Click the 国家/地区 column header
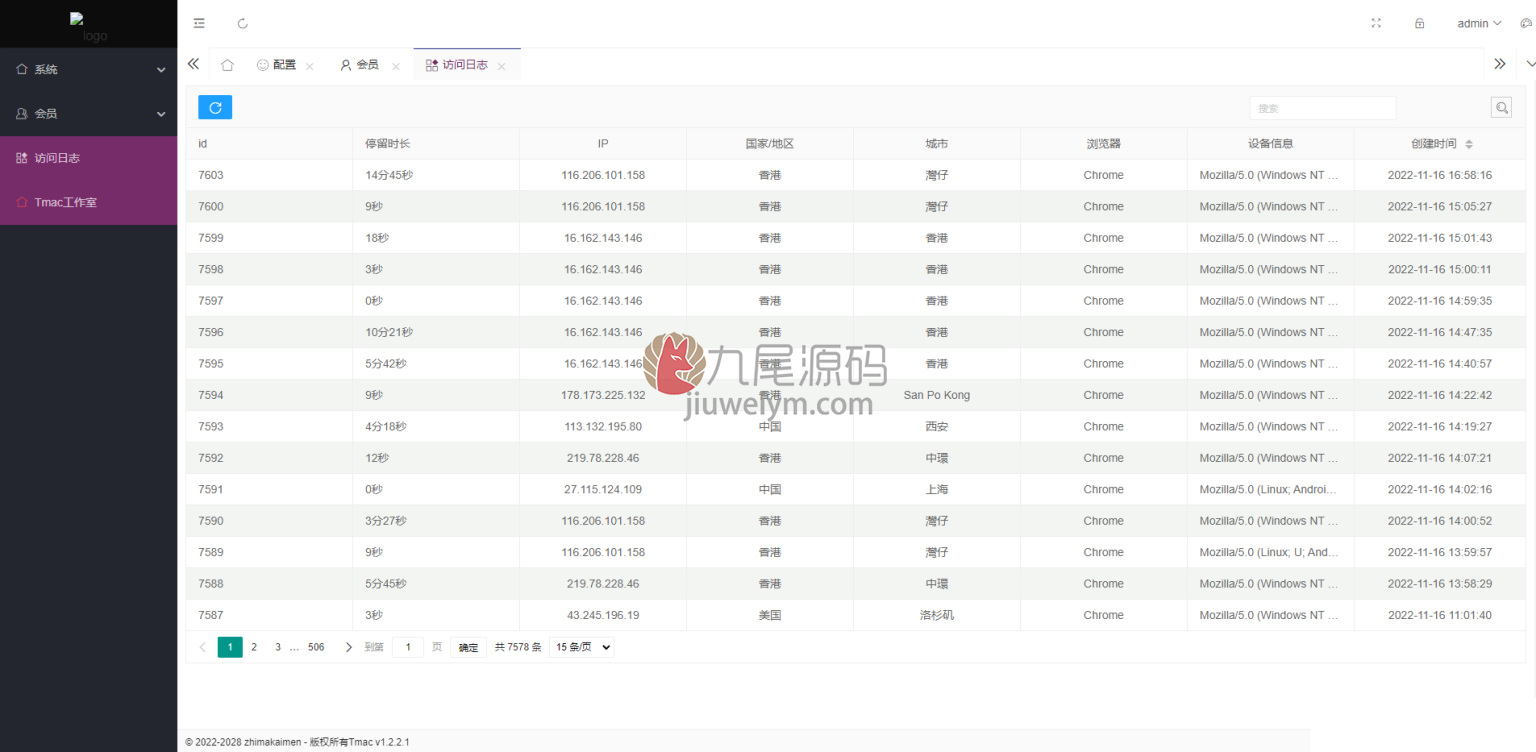This screenshot has width=1536, height=752. 770,144
